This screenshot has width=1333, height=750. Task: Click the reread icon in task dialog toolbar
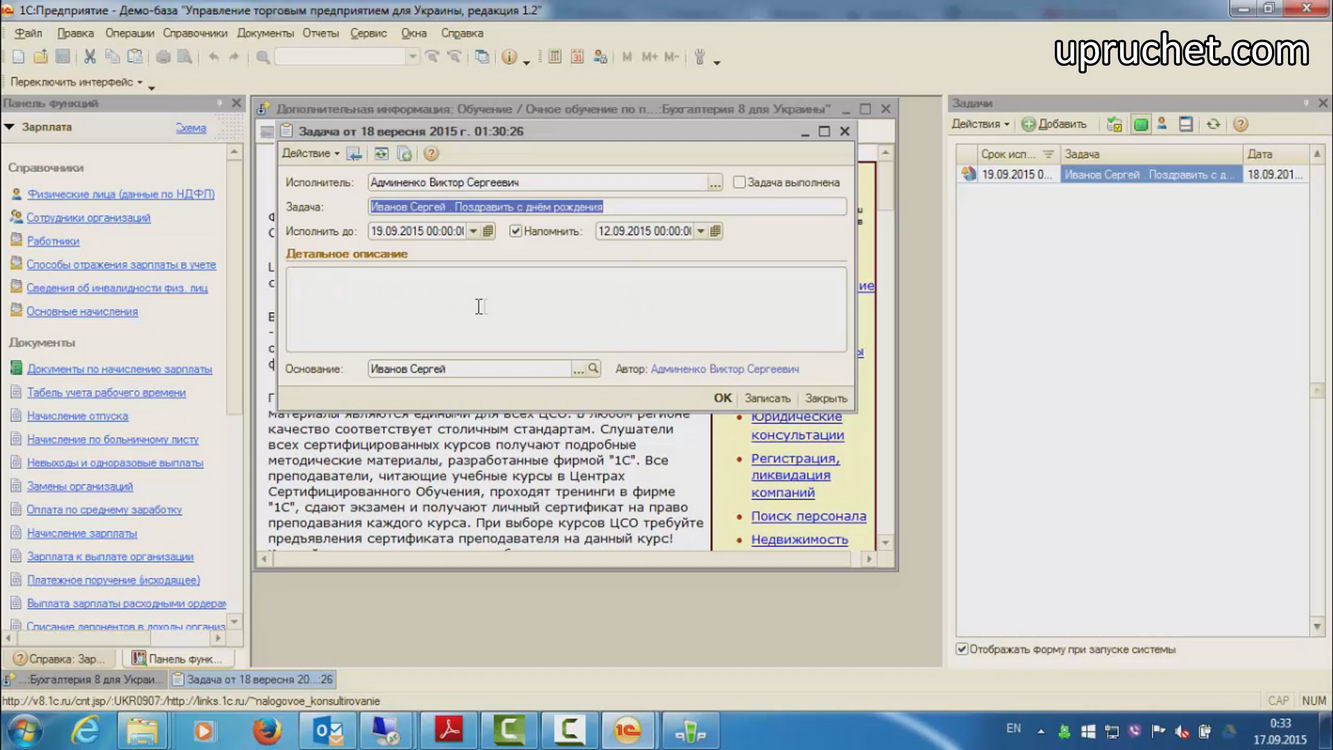point(381,153)
